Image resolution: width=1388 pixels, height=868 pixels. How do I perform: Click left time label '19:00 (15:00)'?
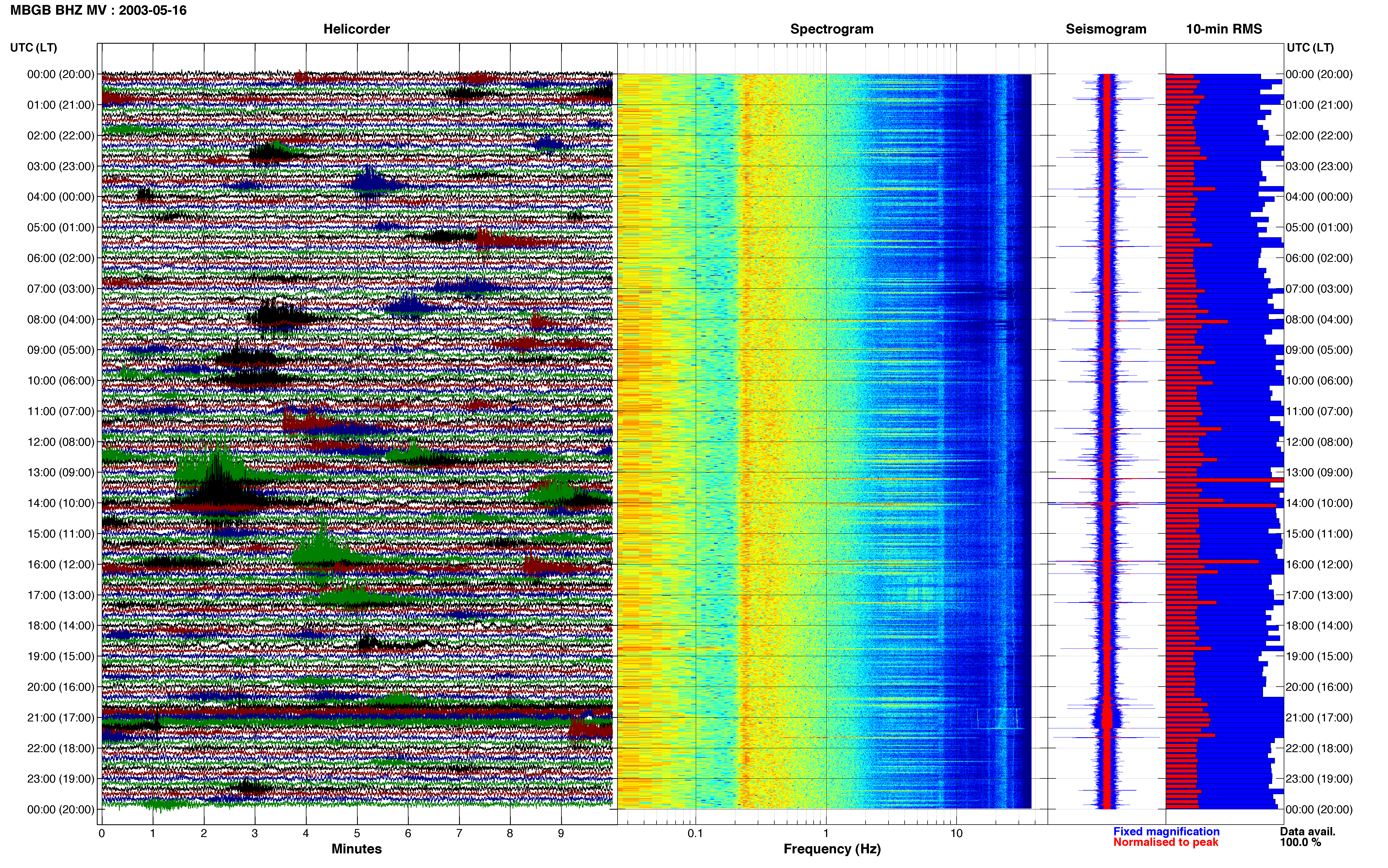point(60,656)
